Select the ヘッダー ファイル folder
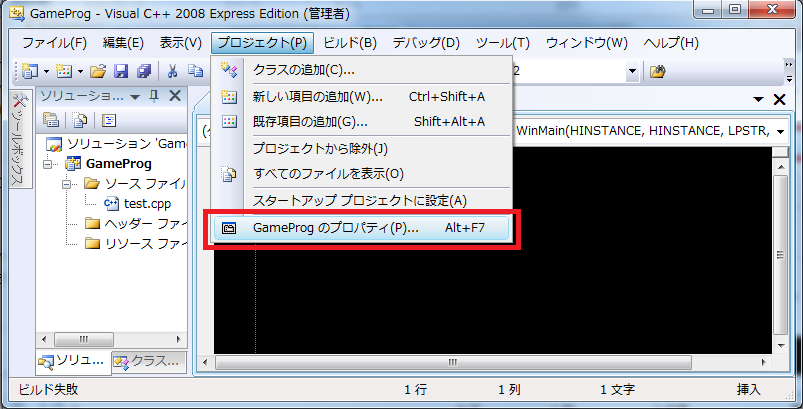The width and height of the screenshot is (803, 409). click(x=136, y=223)
